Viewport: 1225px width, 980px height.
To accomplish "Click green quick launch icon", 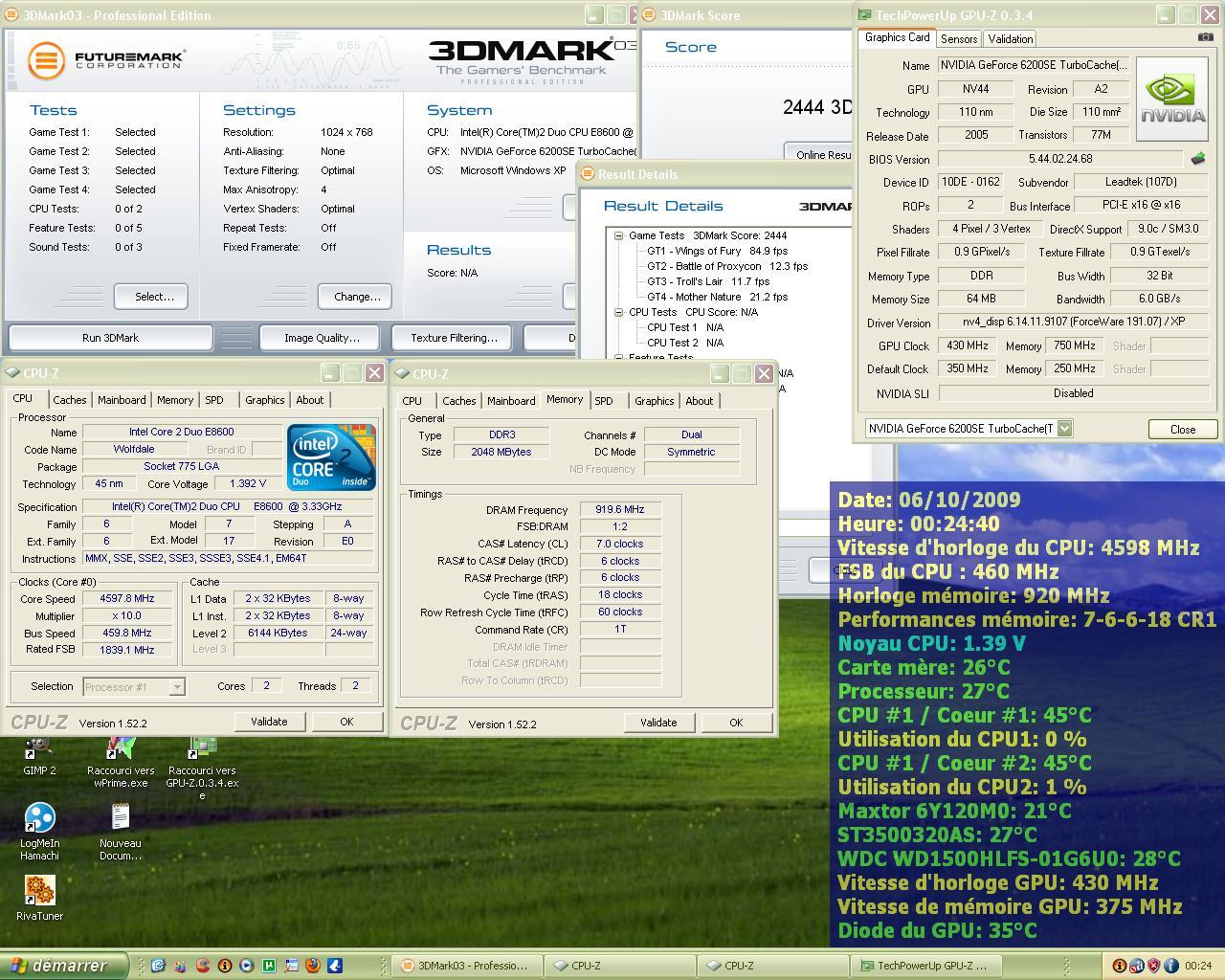I will [269, 966].
